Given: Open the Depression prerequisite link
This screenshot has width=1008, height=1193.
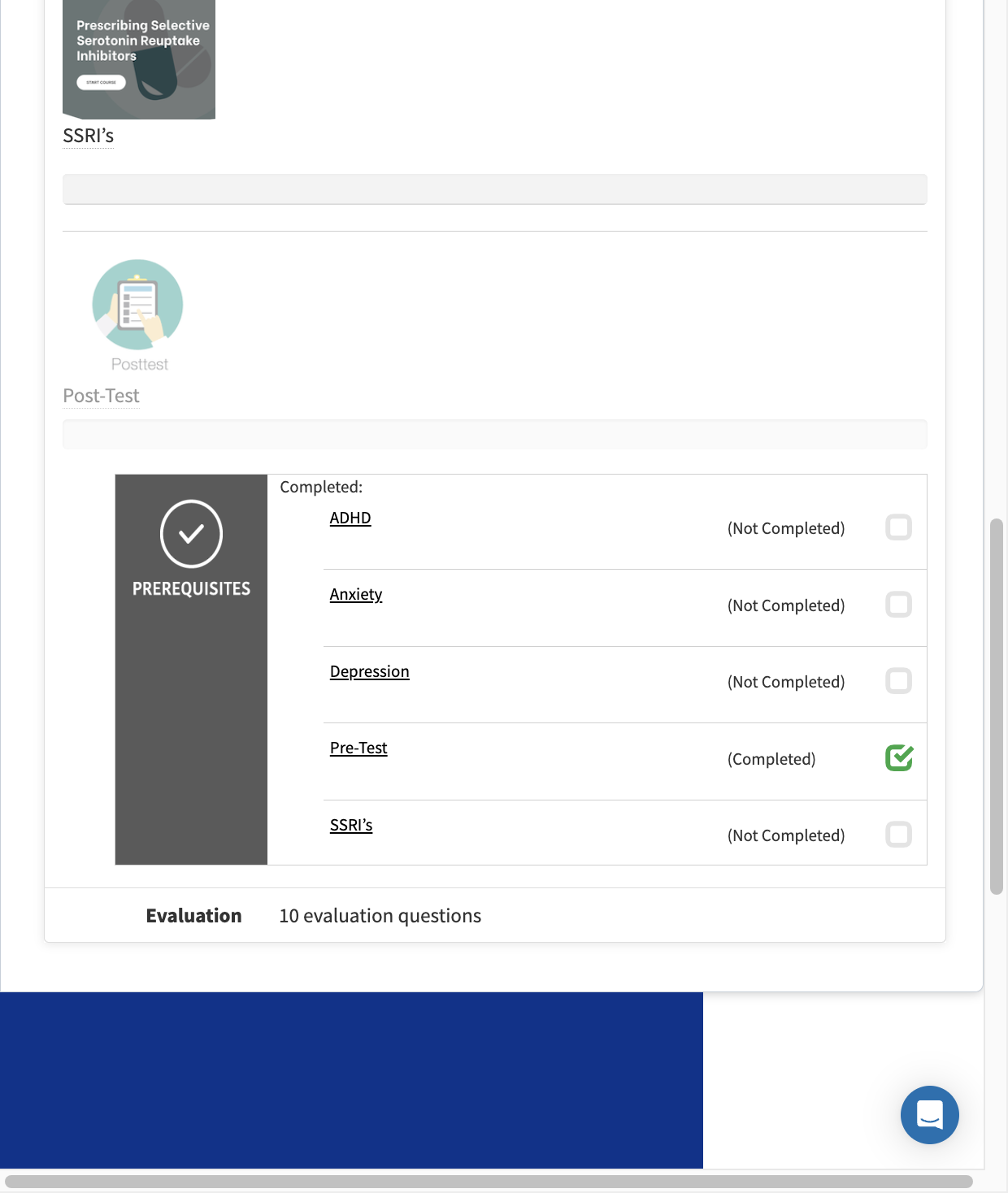Looking at the screenshot, I should click(370, 672).
